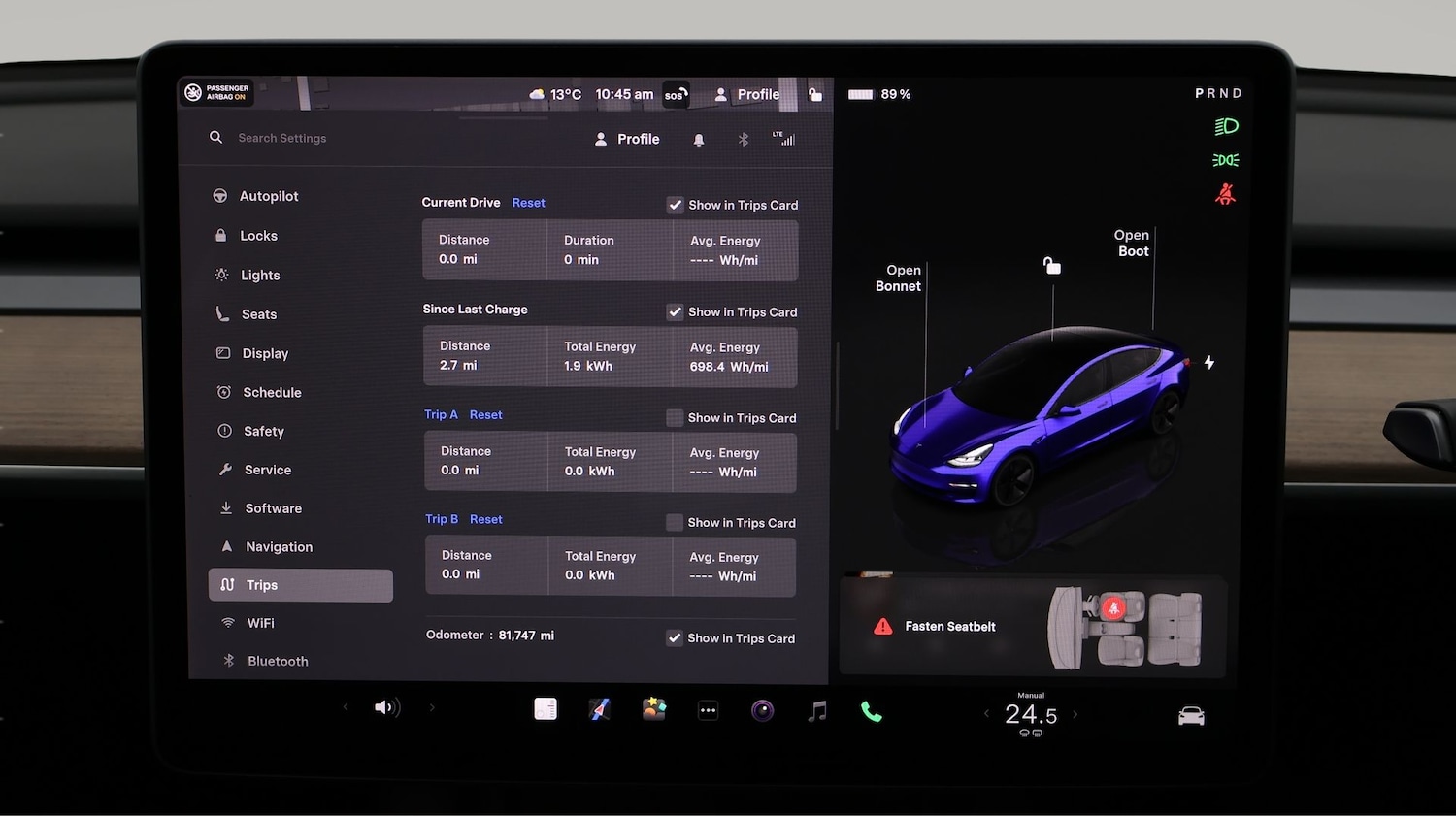This screenshot has height=816, width=1456.
Task: Click the left chevron beside the volume icon
Action: (x=346, y=707)
